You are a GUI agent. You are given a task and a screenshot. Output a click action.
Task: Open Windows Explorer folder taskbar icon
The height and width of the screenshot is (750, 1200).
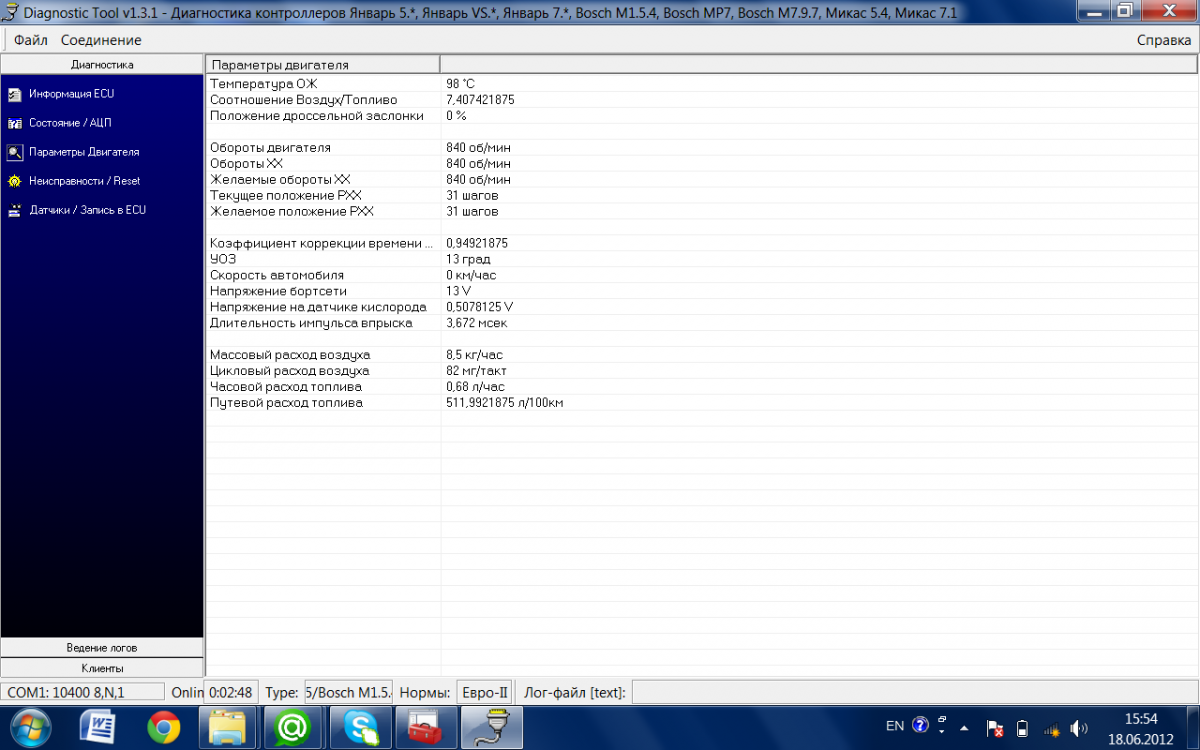coord(228,727)
